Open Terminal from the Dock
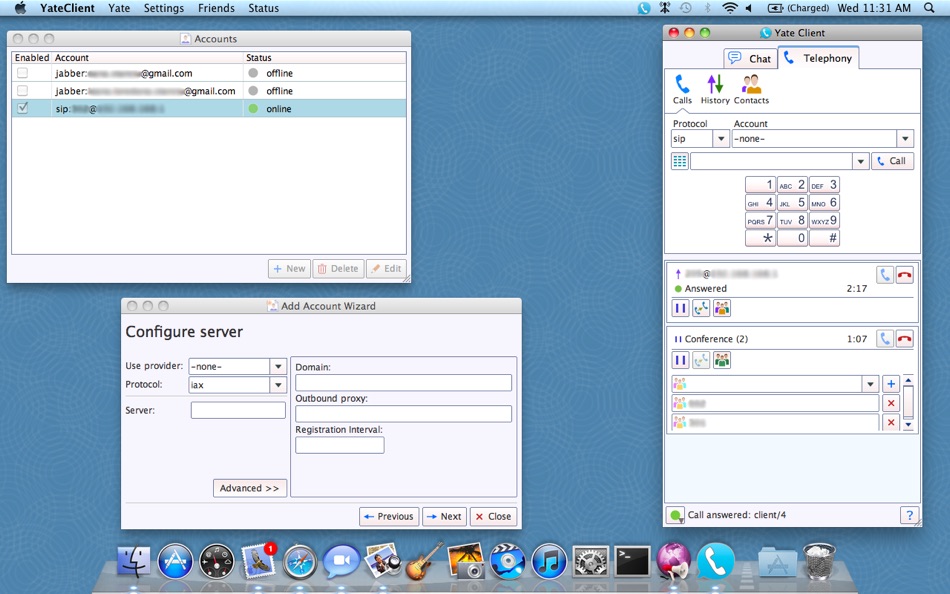 click(x=632, y=561)
